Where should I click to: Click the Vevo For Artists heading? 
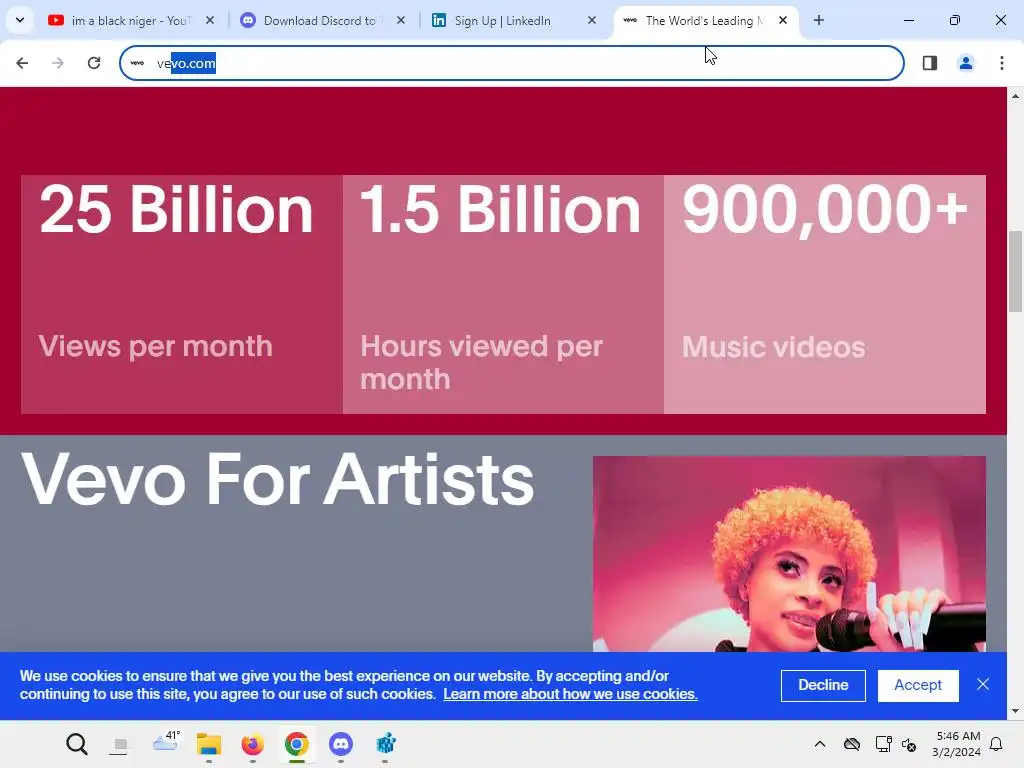click(278, 480)
